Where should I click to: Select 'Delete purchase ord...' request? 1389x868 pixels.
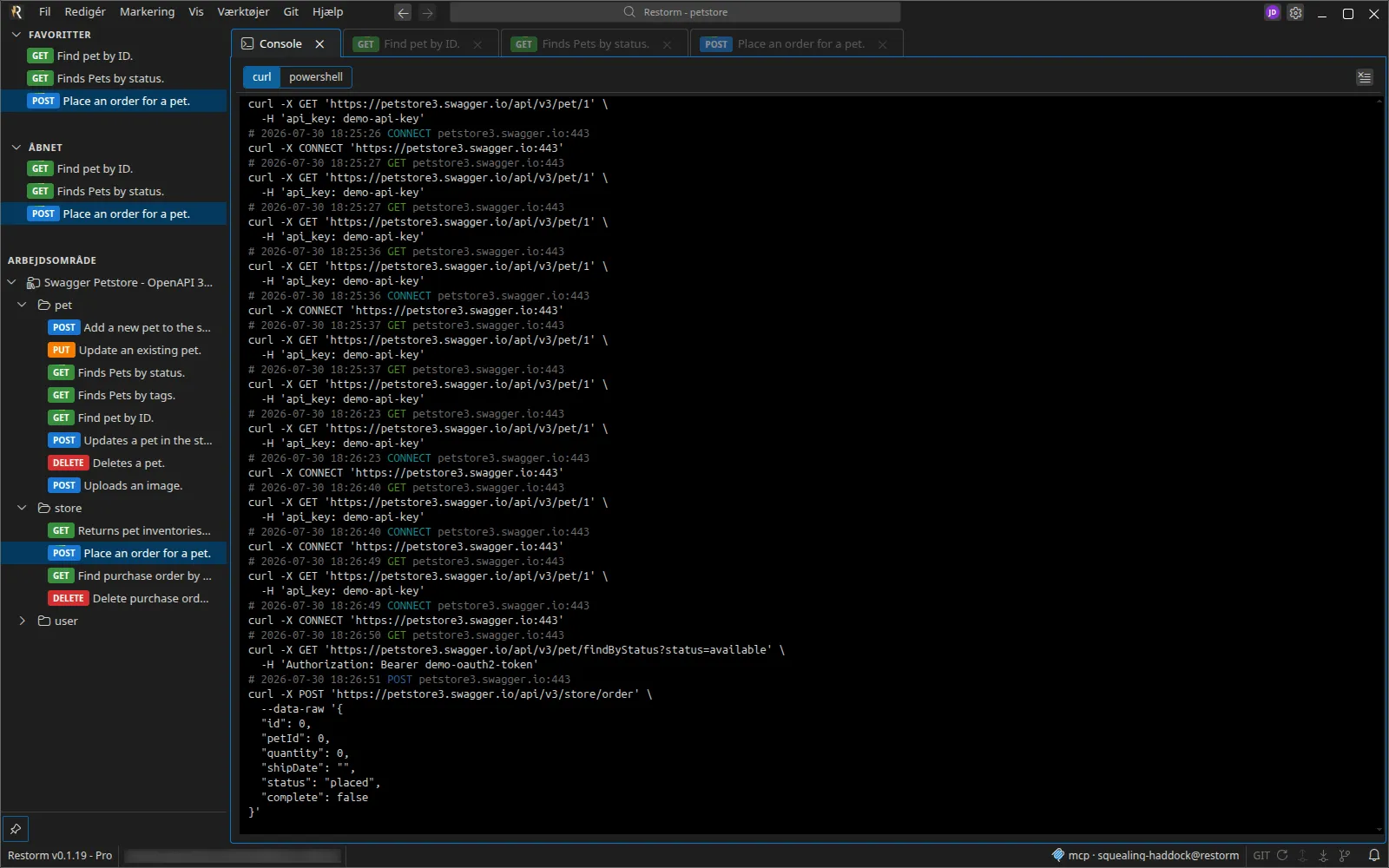coord(114,598)
